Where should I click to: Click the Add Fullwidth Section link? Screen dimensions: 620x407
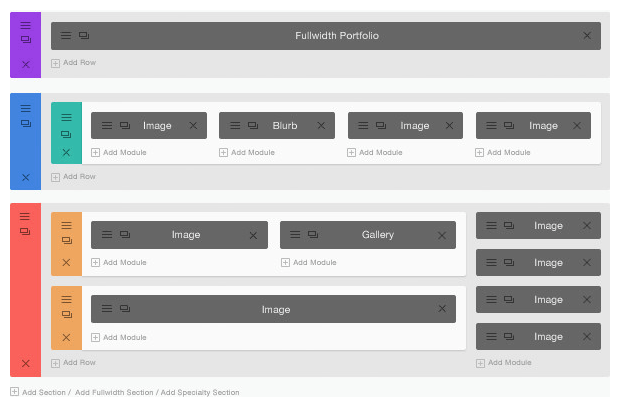[x=115, y=392]
